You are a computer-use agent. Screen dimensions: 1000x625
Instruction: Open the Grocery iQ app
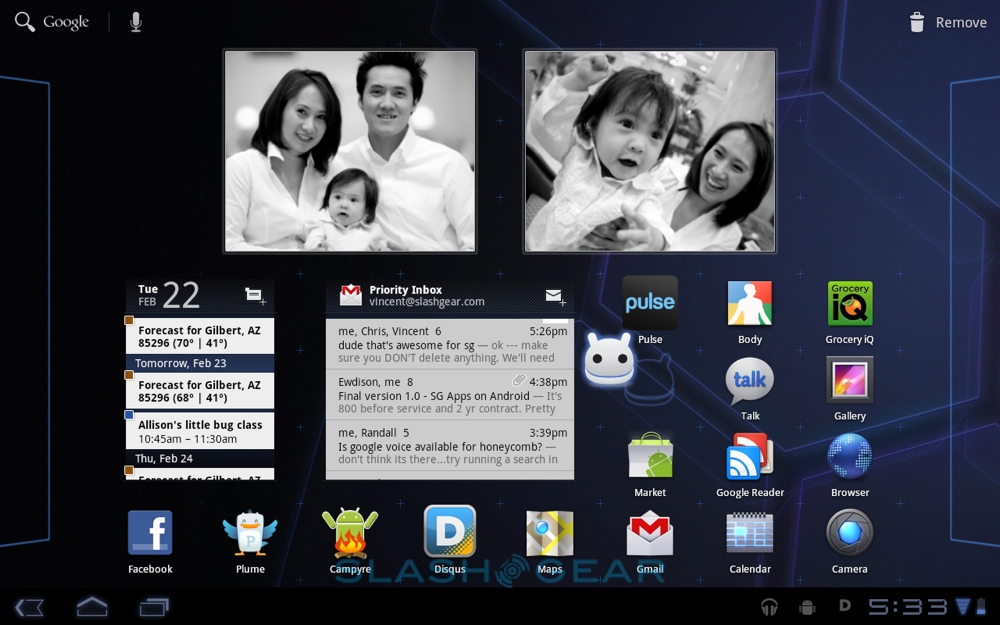click(849, 304)
